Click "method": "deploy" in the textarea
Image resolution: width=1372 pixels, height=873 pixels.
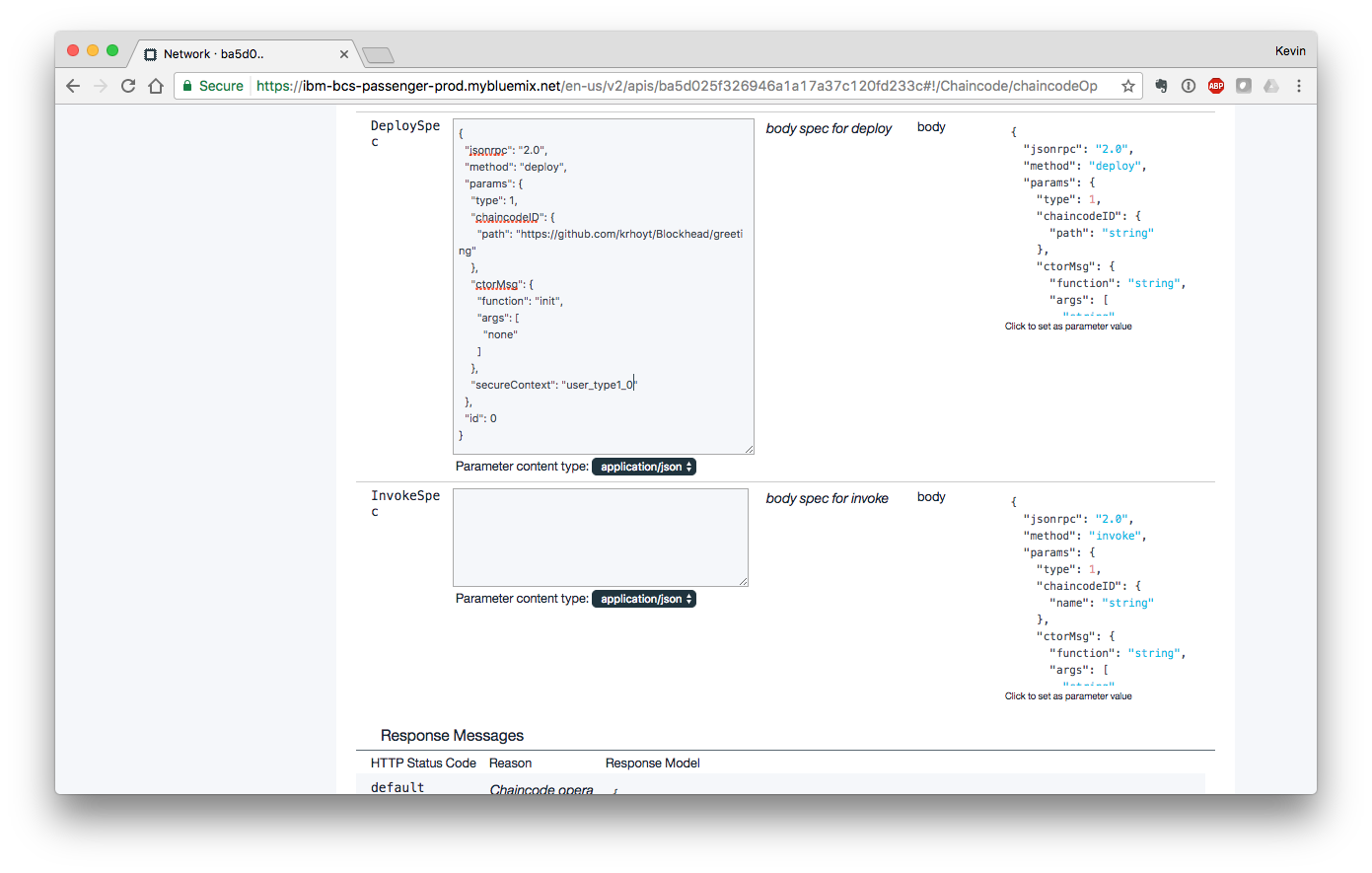pos(516,167)
